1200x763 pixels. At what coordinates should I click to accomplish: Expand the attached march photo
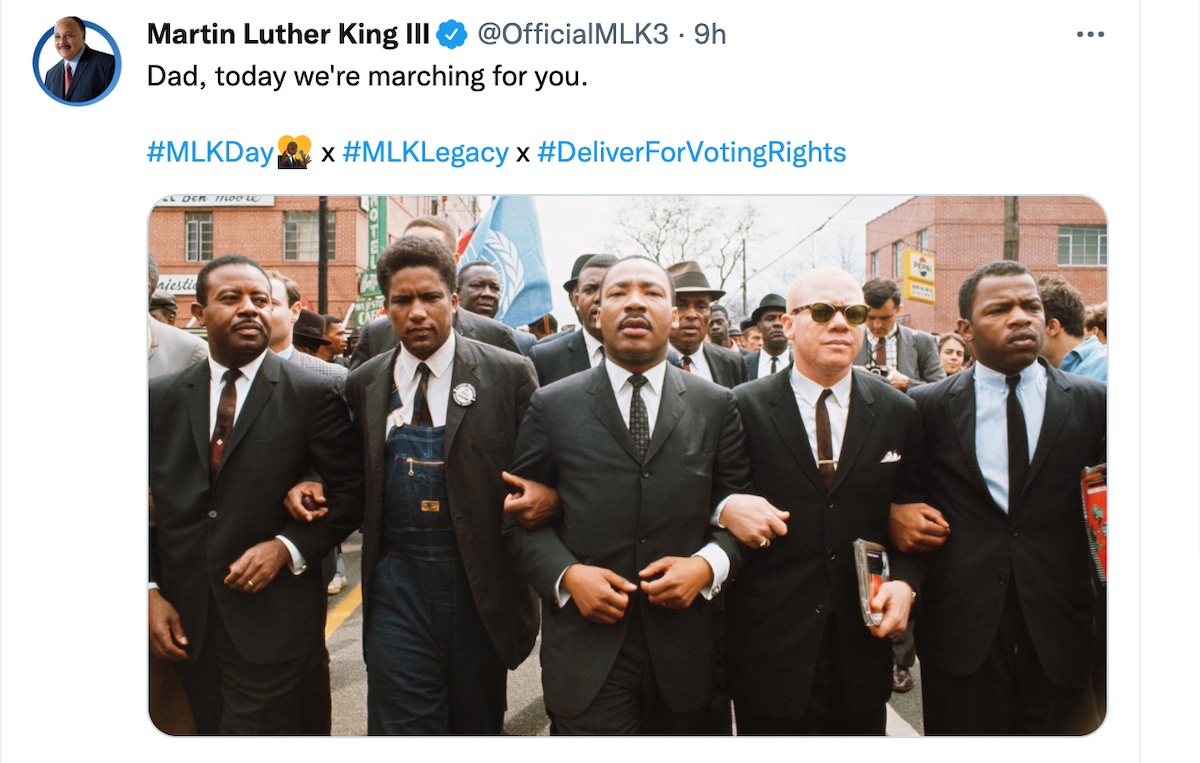(627, 465)
